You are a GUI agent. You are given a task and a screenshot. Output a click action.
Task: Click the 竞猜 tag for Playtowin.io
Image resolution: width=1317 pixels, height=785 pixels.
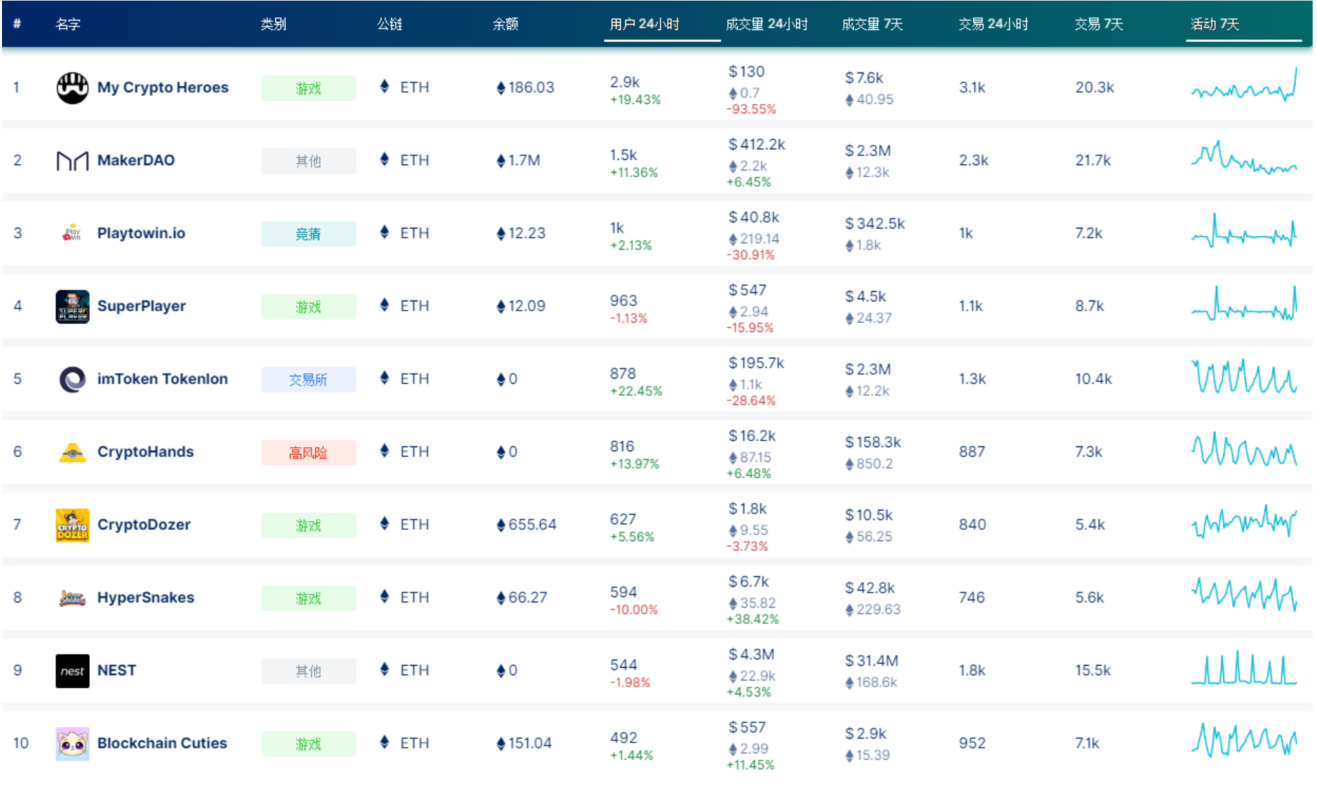coord(308,234)
